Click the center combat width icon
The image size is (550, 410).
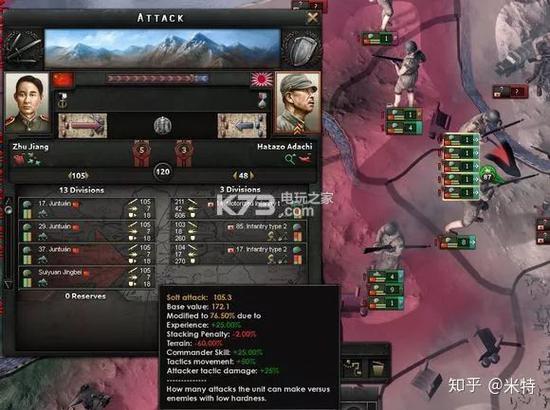click(163, 126)
